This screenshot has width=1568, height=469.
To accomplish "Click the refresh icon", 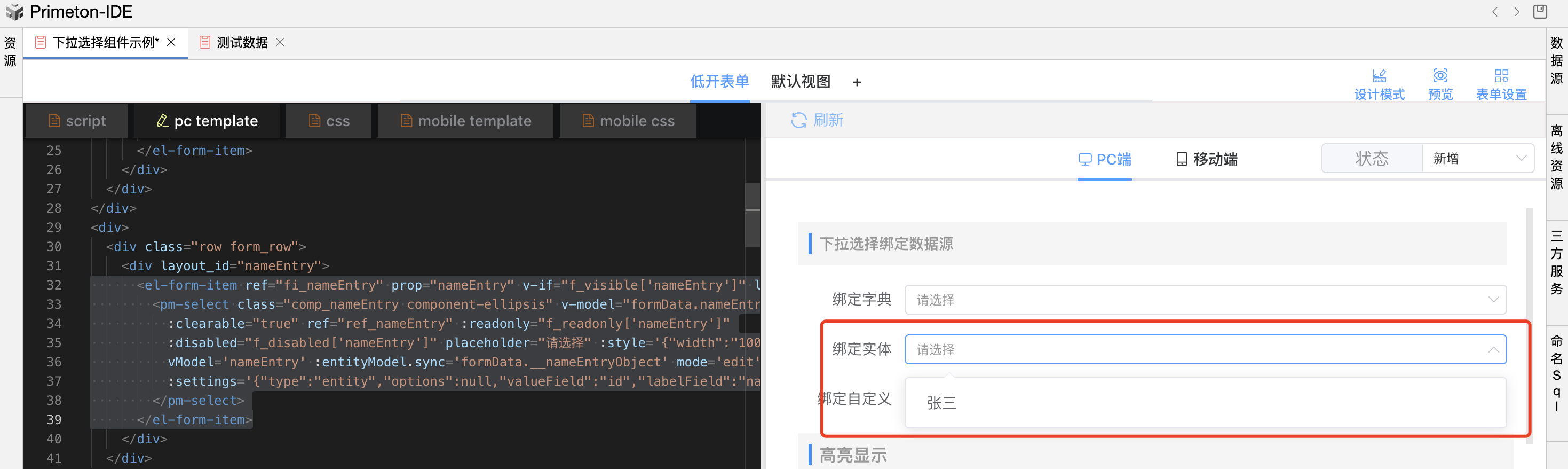I will [798, 120].
